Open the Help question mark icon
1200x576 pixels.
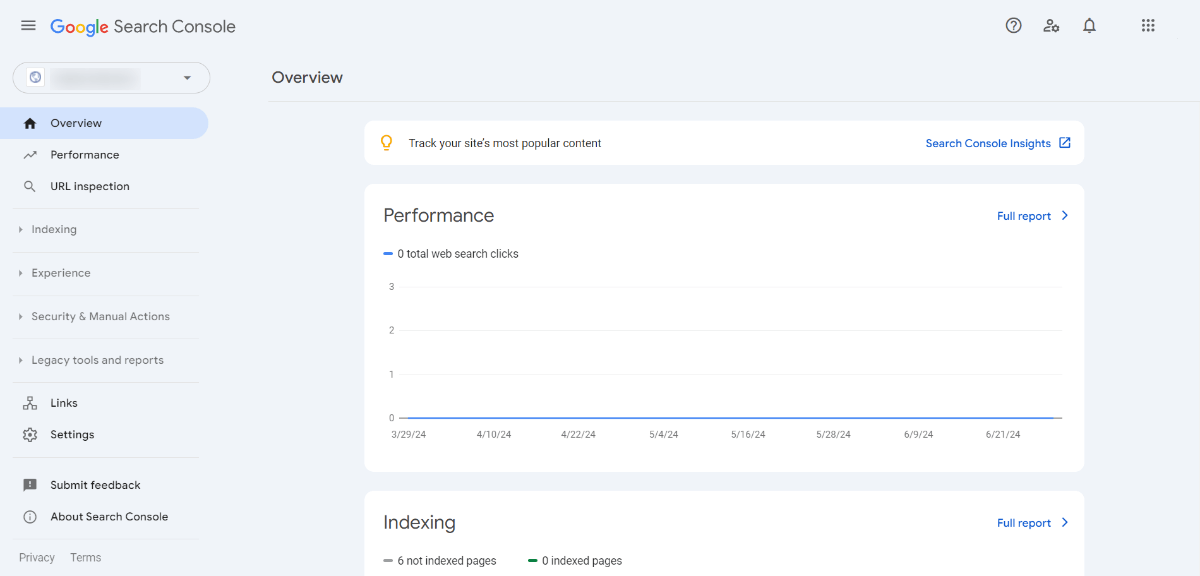point(1013,26)
